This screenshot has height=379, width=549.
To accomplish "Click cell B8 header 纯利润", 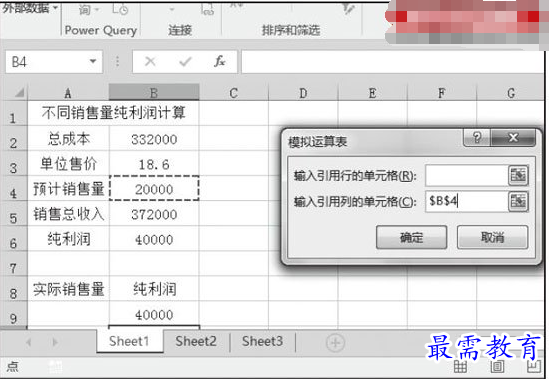I will tap(154, 289).
